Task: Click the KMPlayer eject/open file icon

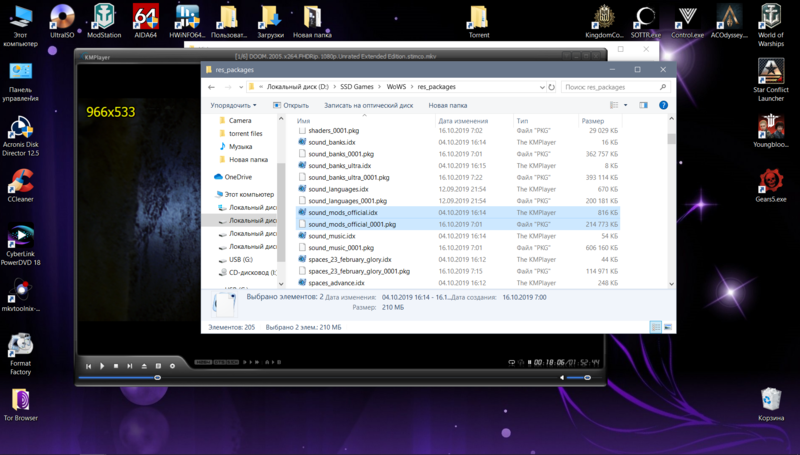Action: [x=144, y=366]
